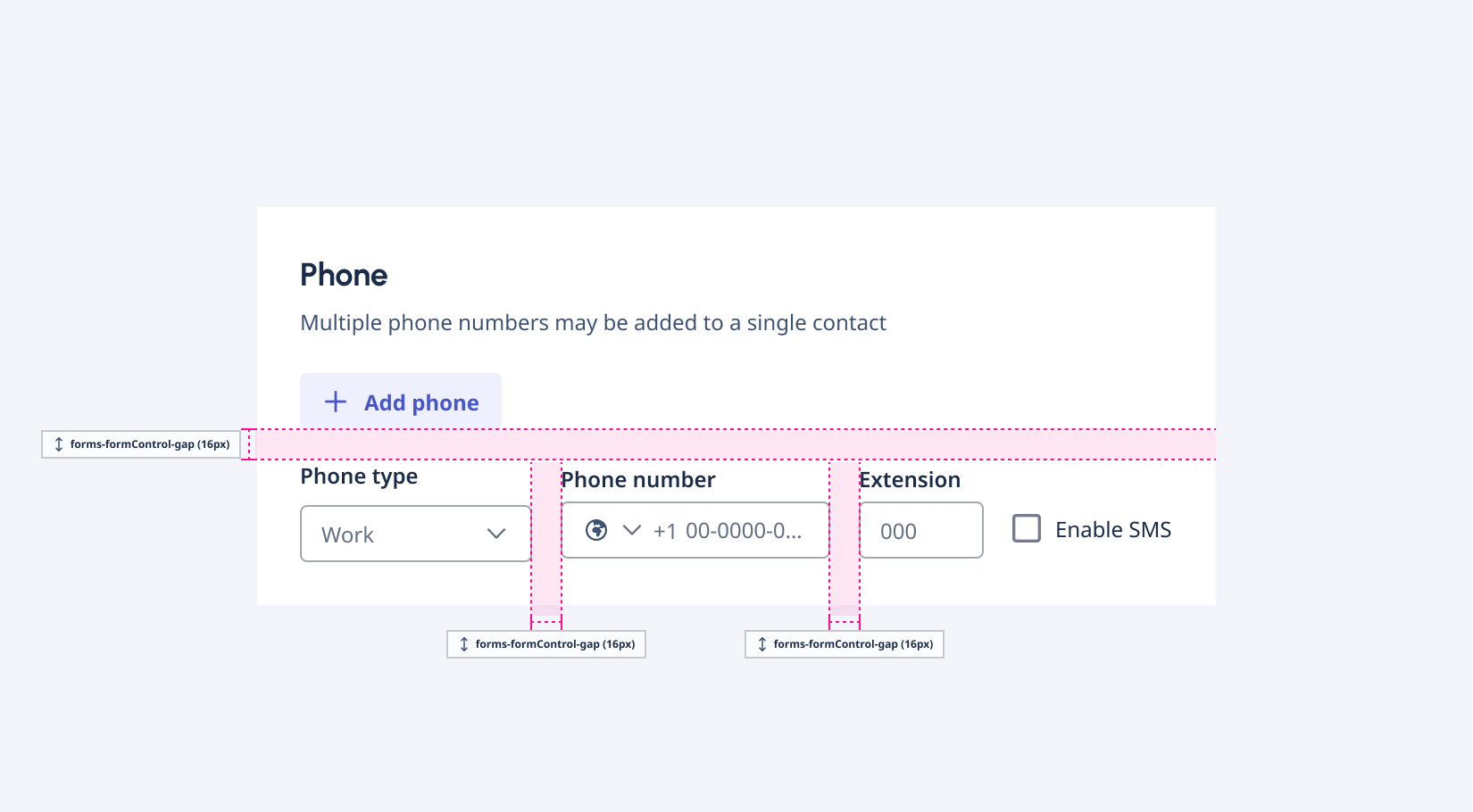Click the chevron inside Phone type field
1473x812 pixels.
coord(496,534)
